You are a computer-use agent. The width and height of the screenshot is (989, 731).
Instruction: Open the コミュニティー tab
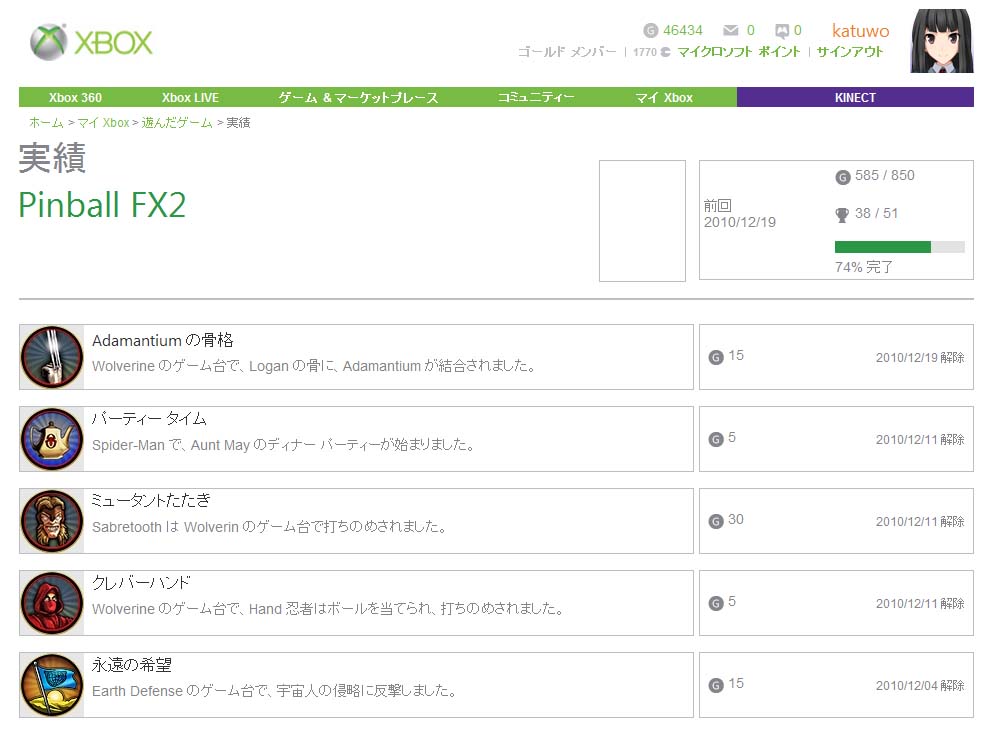tap(536, 98)
